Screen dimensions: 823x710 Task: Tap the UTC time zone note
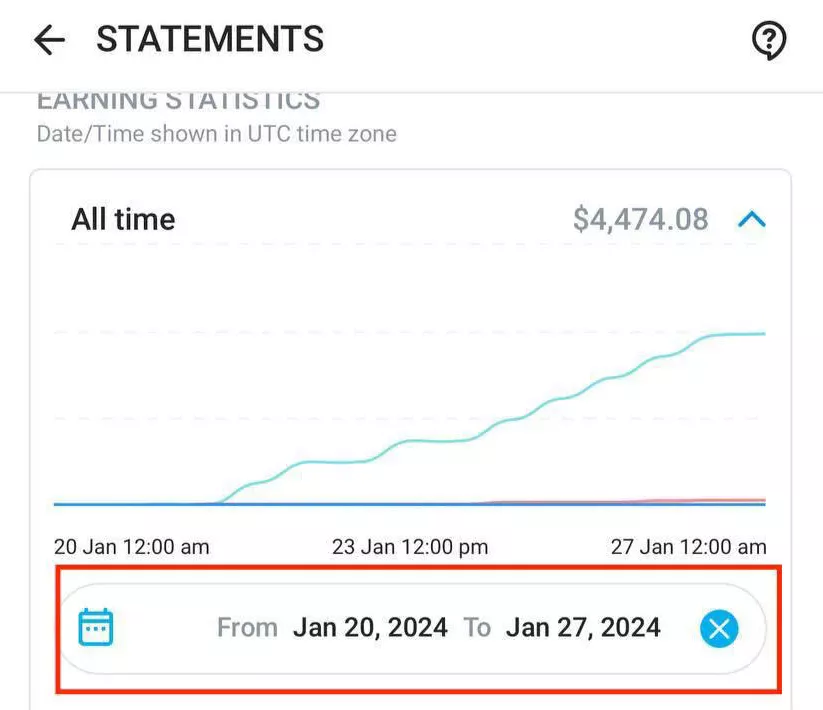[217, 134]
